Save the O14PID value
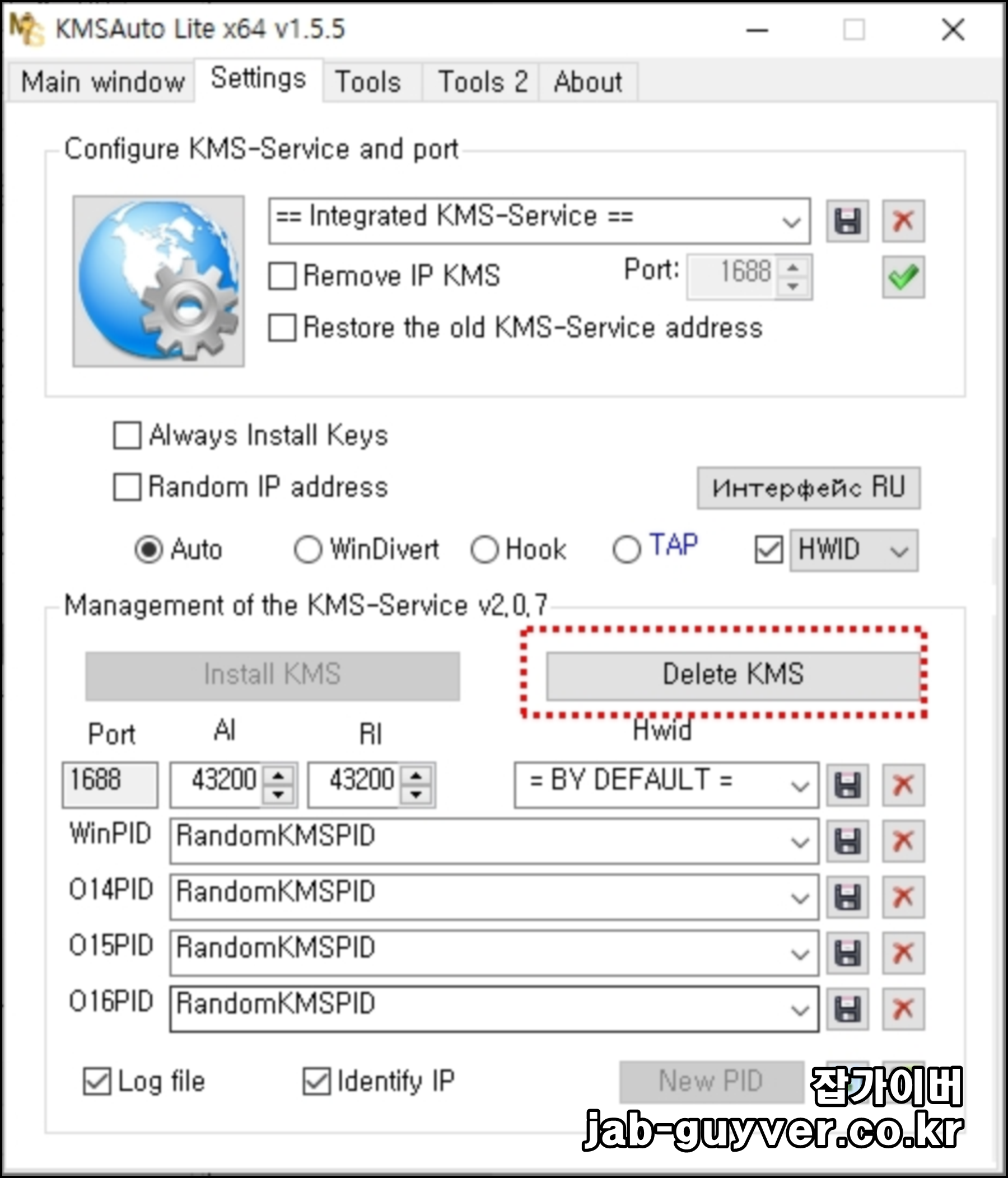This screenshot has height=1178, width=1008. click(847, 897)
